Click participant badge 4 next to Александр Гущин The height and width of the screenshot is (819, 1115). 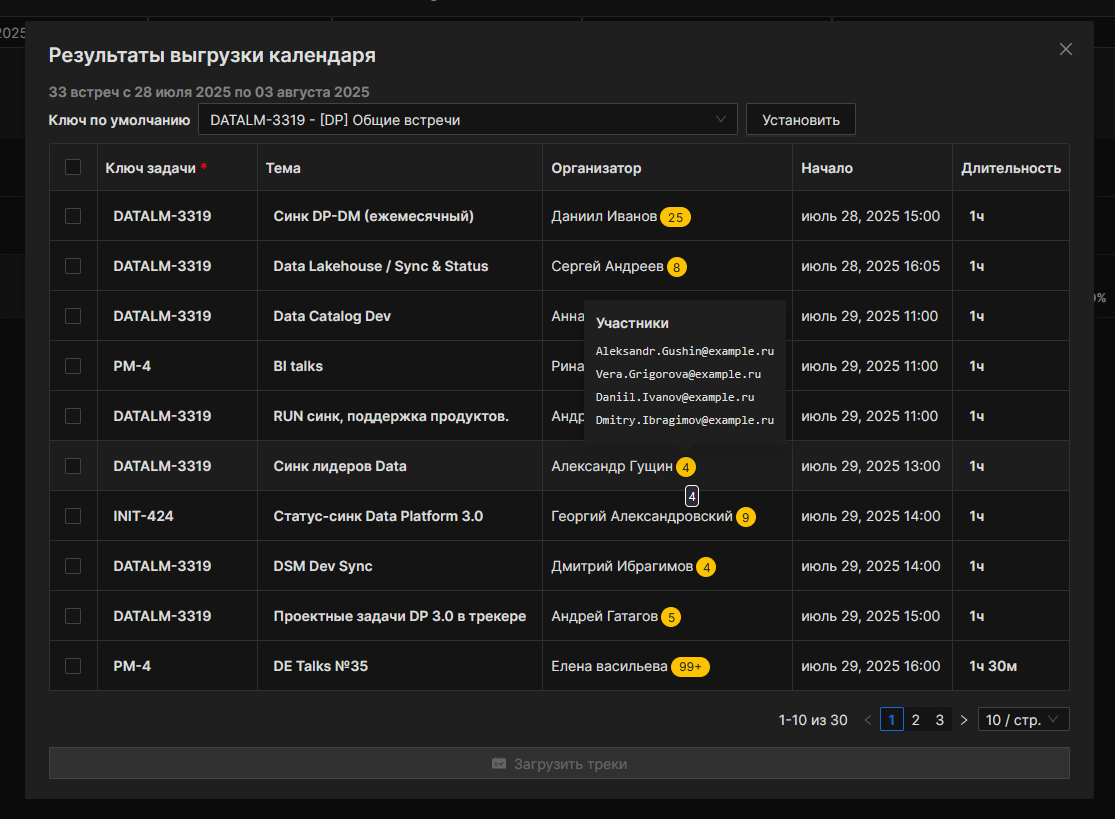tap(685, 467)
